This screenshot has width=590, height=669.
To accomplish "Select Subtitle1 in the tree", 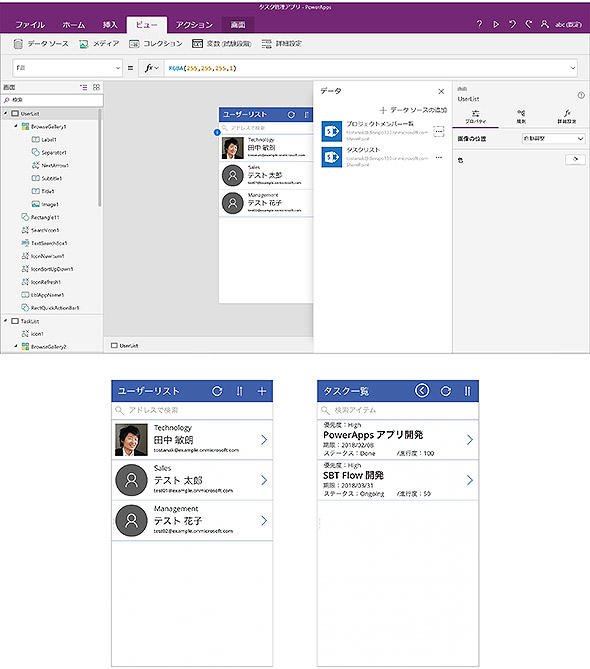I will (x=47, y=178).
